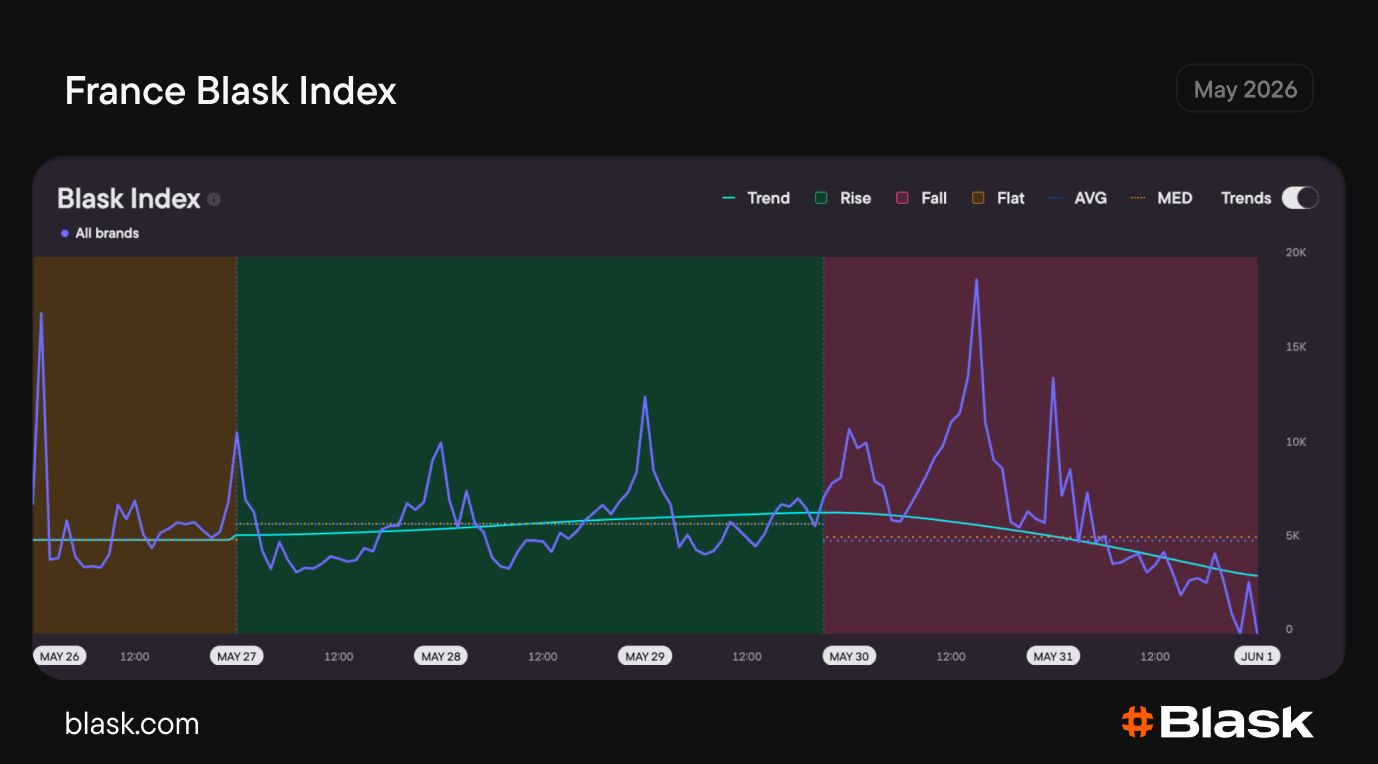Click the orange Blask hashtag logo icon
Screen dimensions: 1378x764
(x=1136, y=722)
